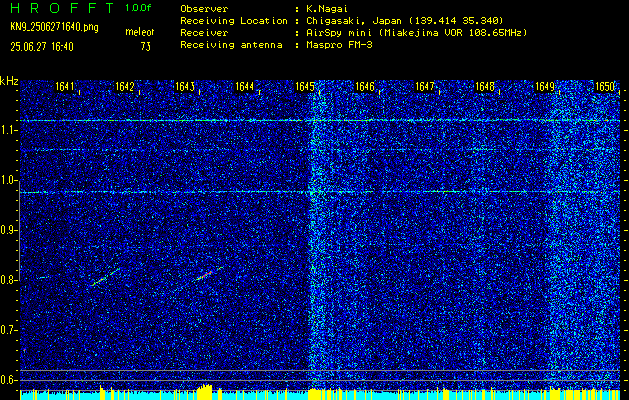Click the AirSpy mini receiver description

pos(416,33)
